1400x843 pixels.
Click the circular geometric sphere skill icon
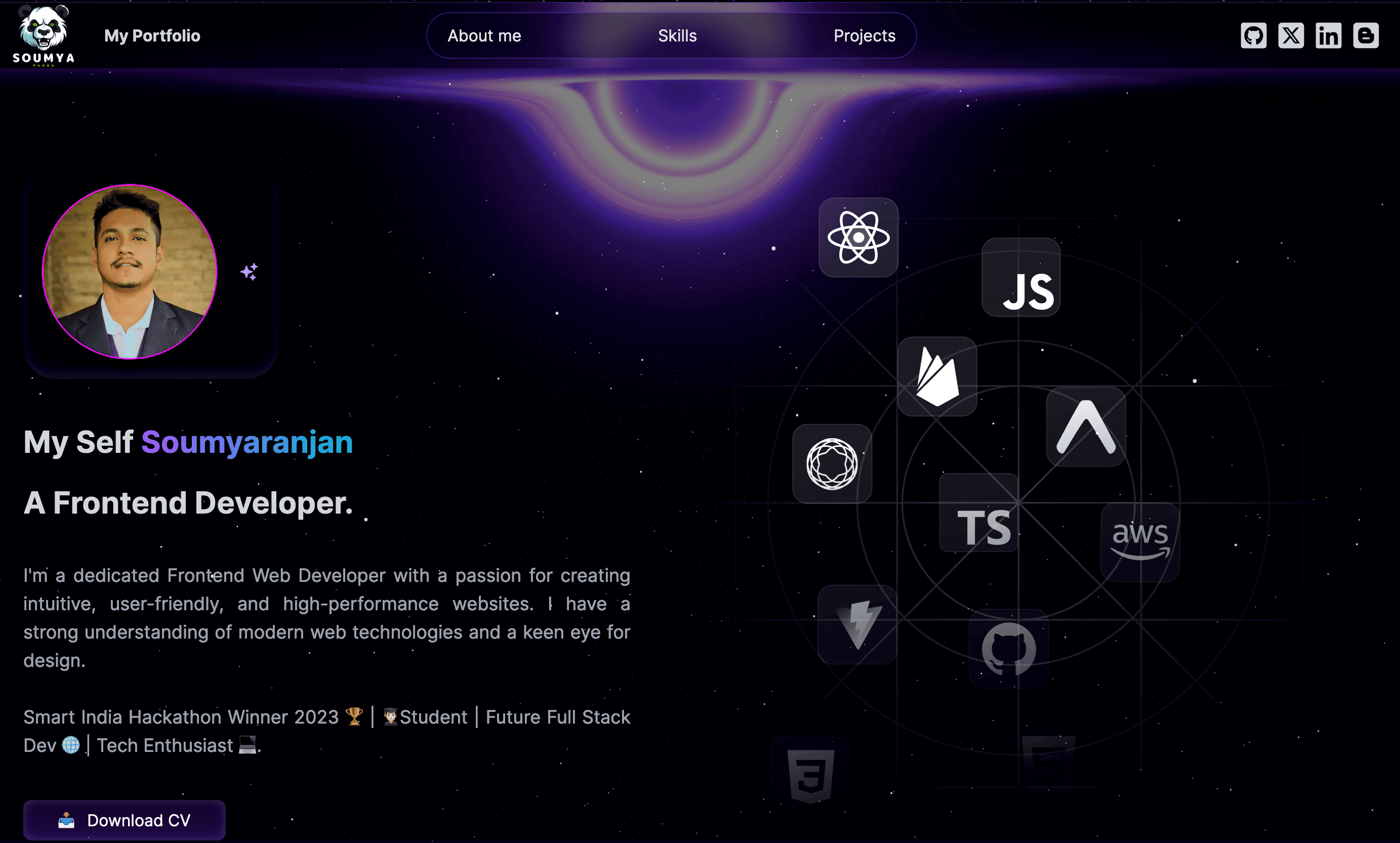833,463
